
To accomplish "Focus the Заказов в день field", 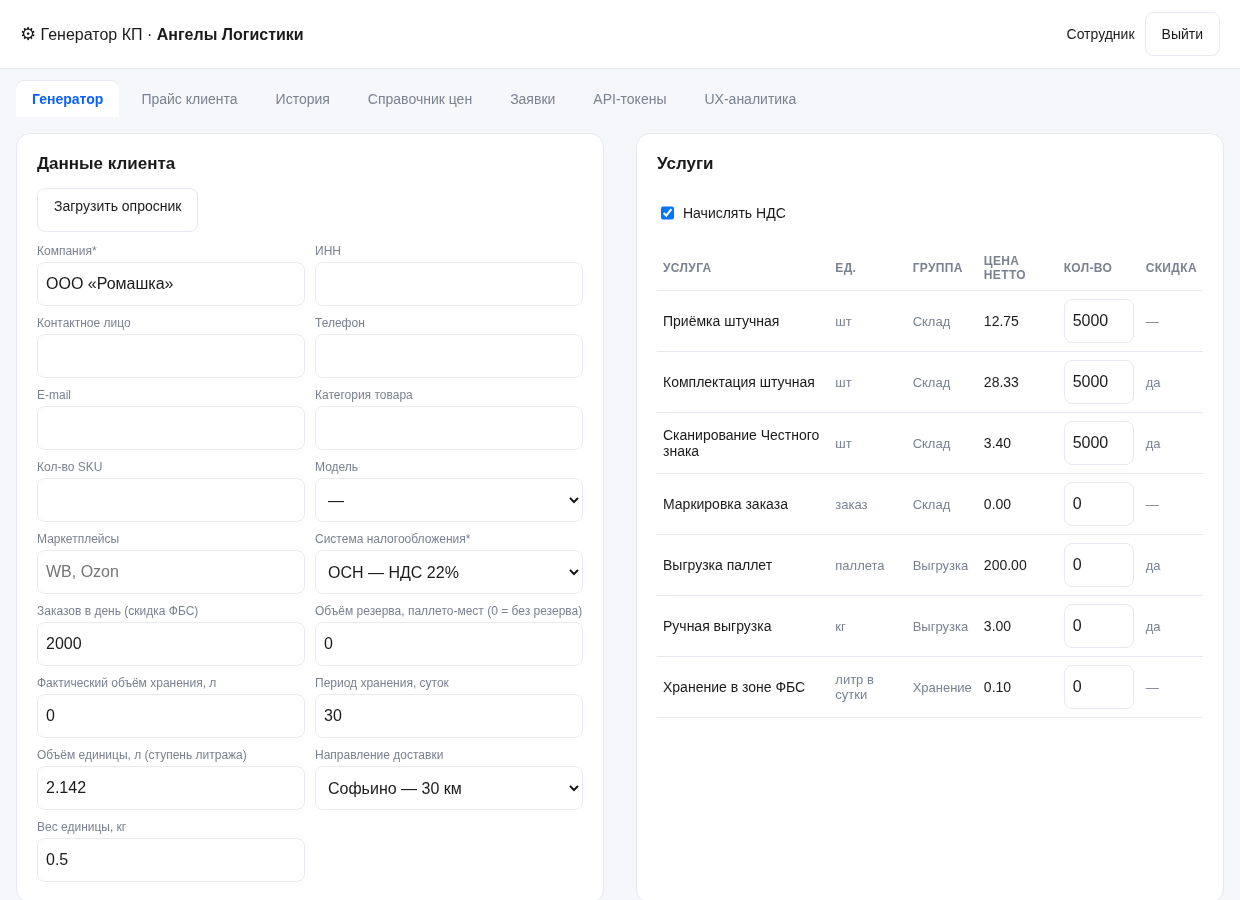I will [171, 644].
